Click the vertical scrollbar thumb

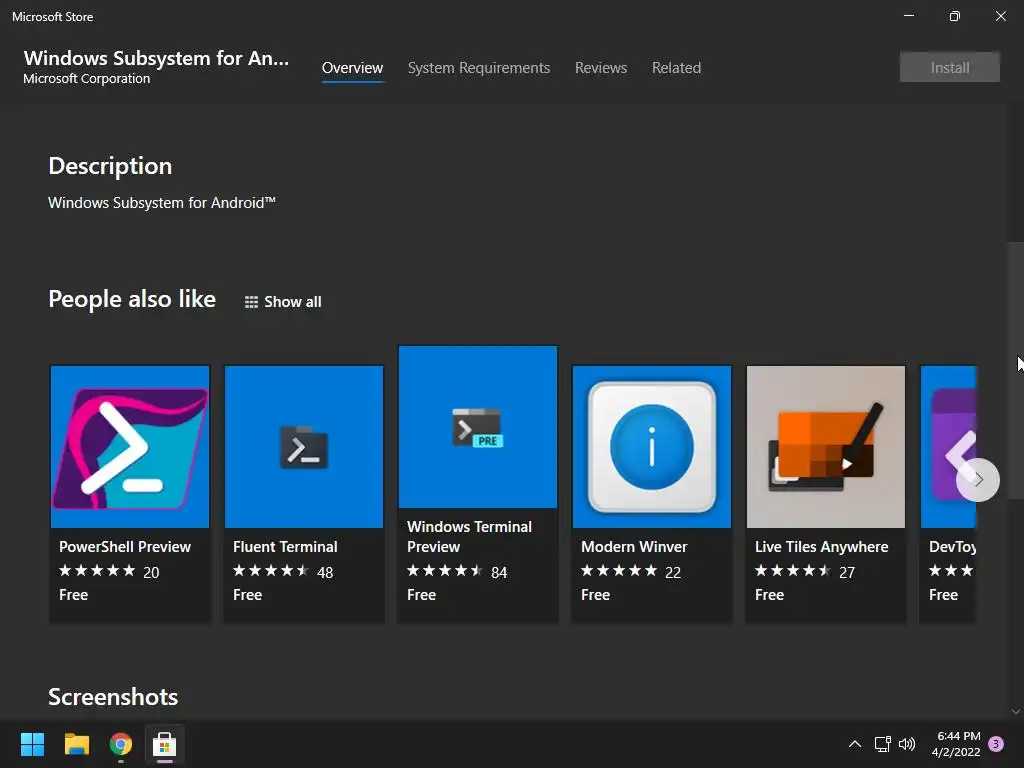[x=1016, y=370]
